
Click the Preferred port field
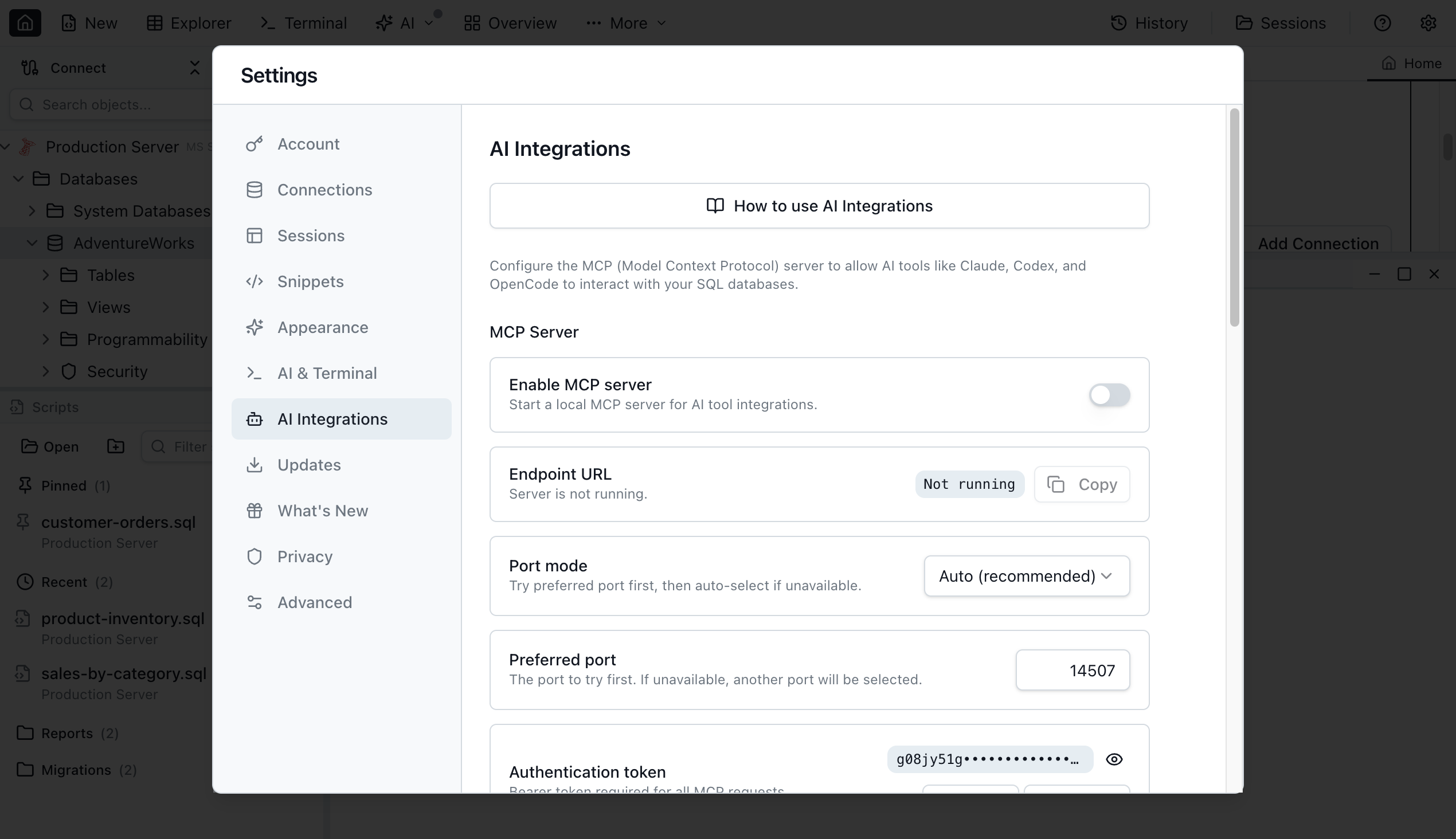1073,670
